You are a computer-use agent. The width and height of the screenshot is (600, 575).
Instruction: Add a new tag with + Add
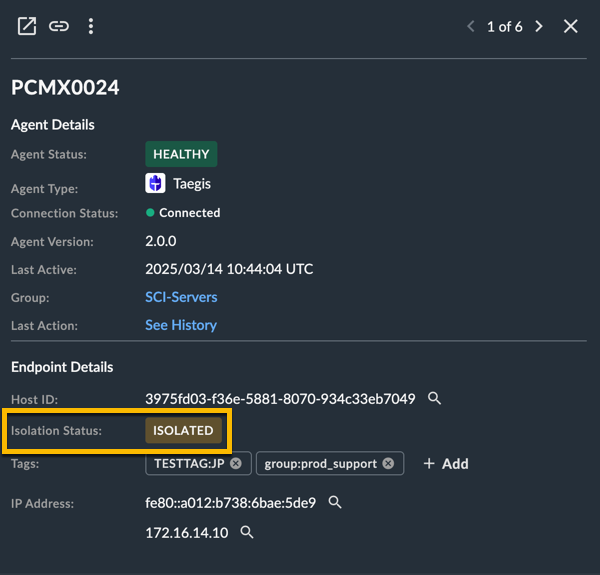[x=446, y=464]
